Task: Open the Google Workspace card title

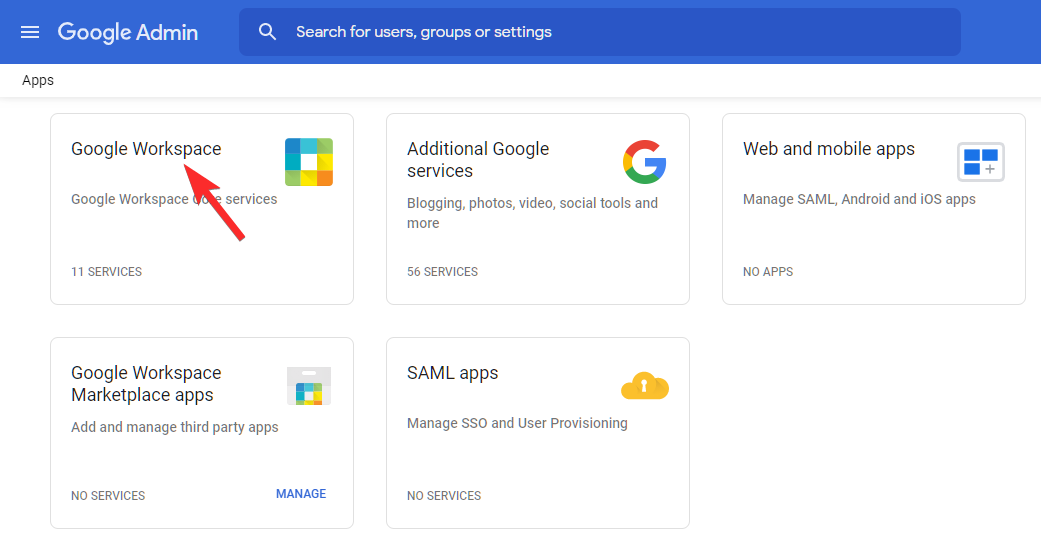Action: (x=146, y=149)
